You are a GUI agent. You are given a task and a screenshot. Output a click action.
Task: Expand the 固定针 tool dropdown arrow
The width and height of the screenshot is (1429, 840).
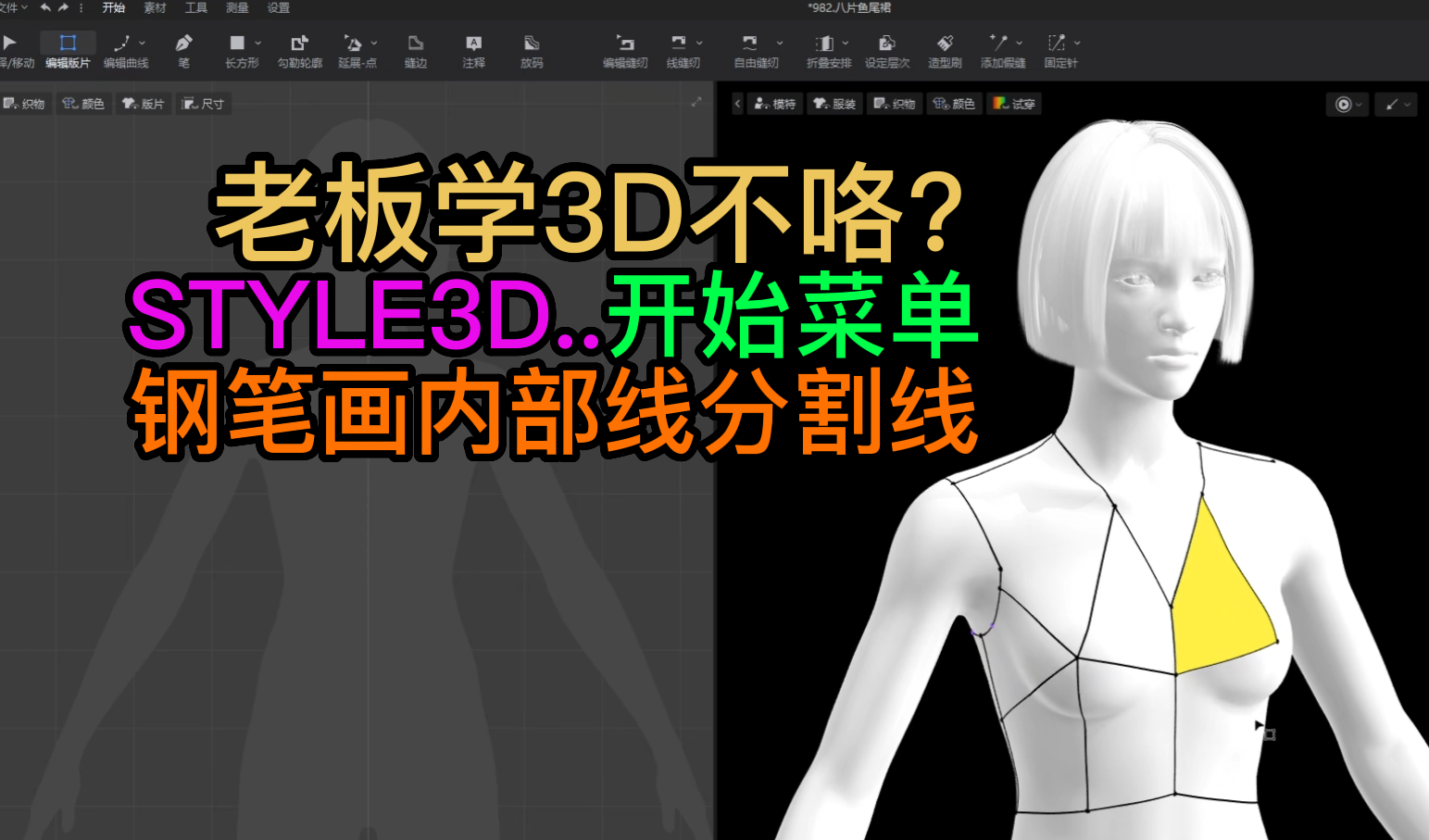pyautogui.click(x=1077, y=43)
